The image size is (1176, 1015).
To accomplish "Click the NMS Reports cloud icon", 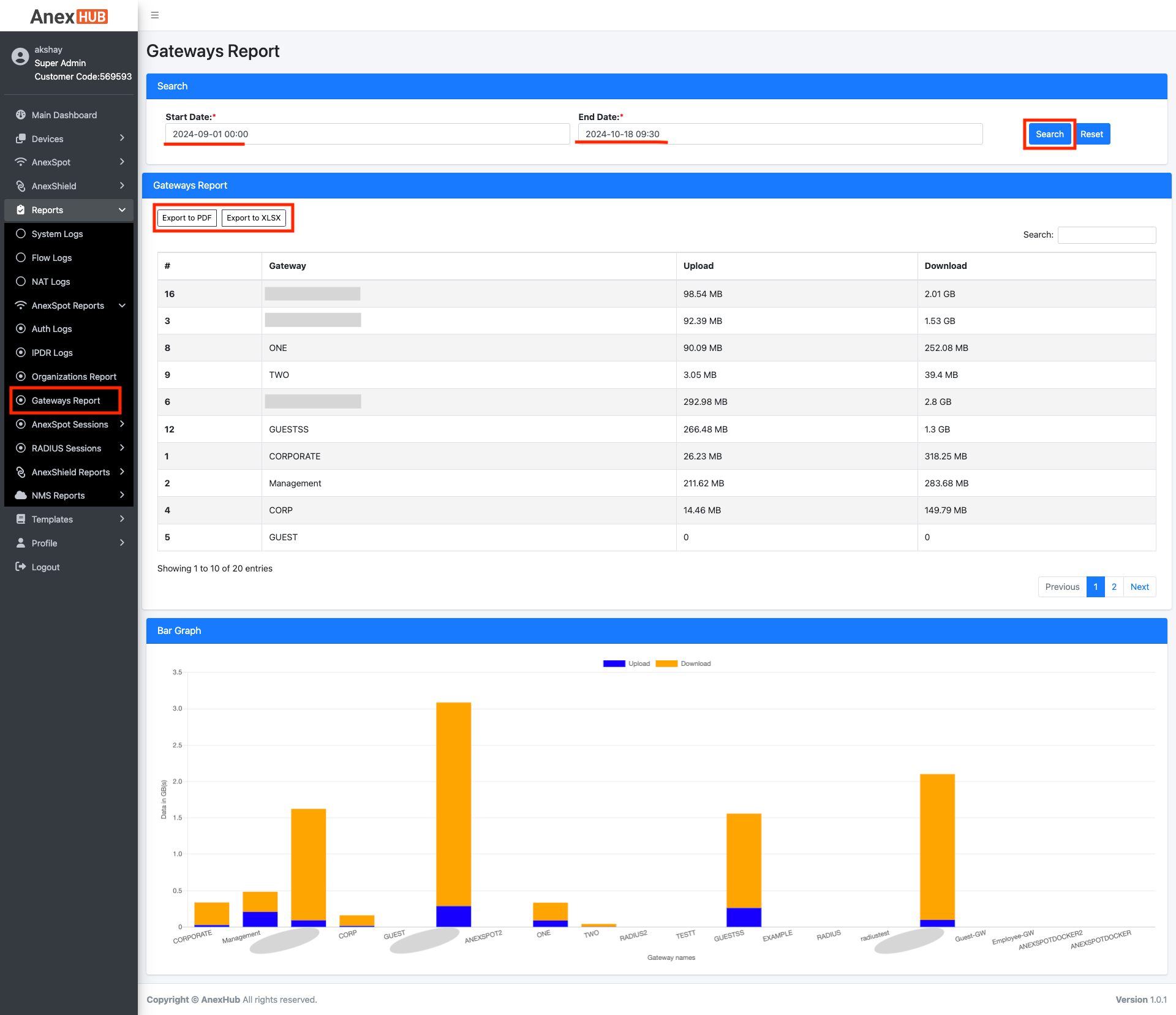I will (x=21, y=496).
